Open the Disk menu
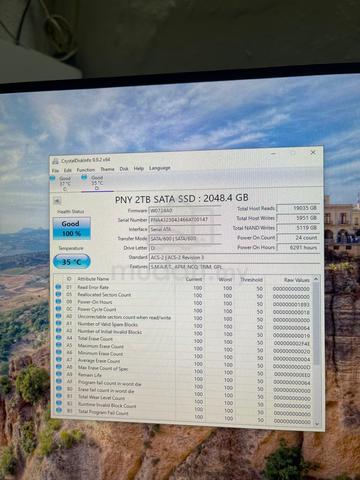Image resolution: width=360 pixels, height=480 pixels. 124,169
